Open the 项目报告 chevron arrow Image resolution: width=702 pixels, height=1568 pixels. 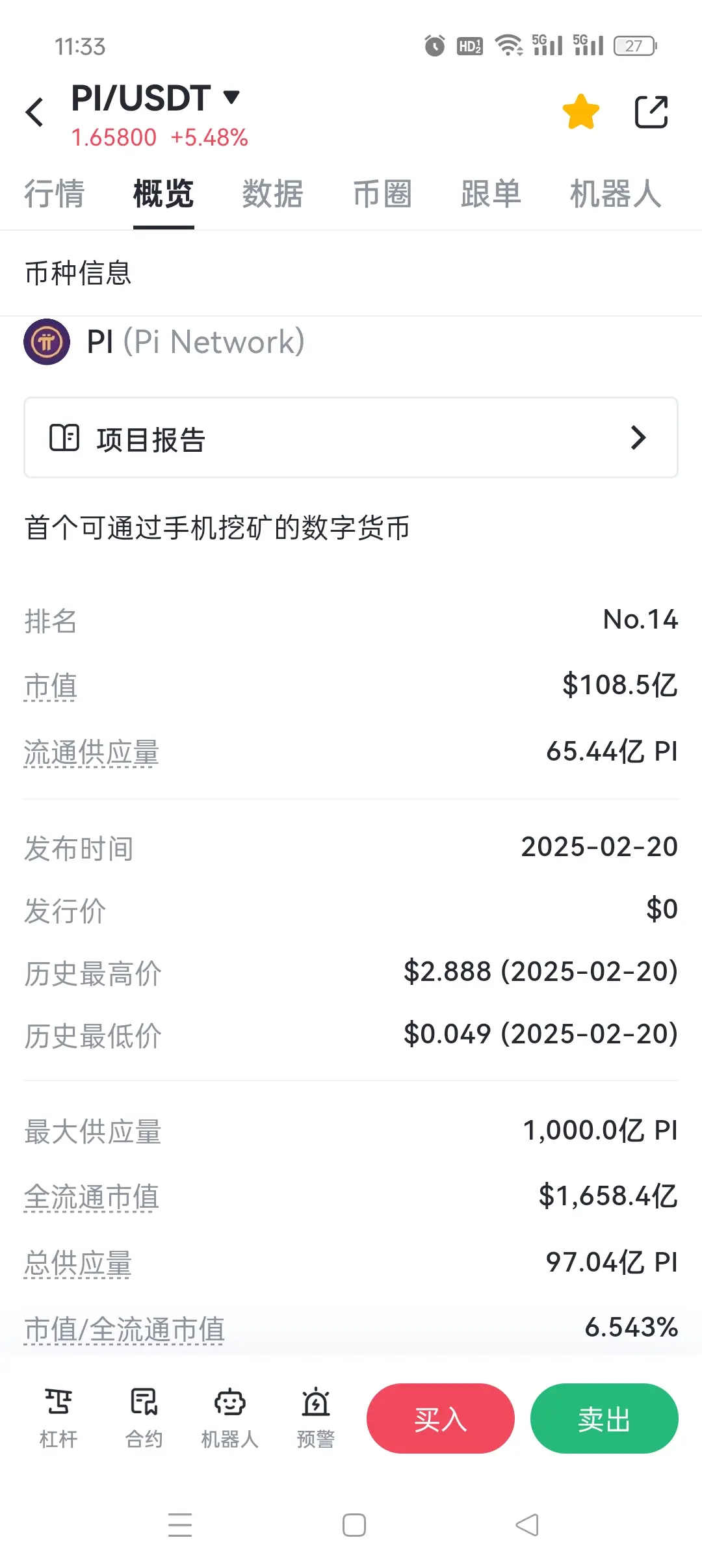coord(638,438)
